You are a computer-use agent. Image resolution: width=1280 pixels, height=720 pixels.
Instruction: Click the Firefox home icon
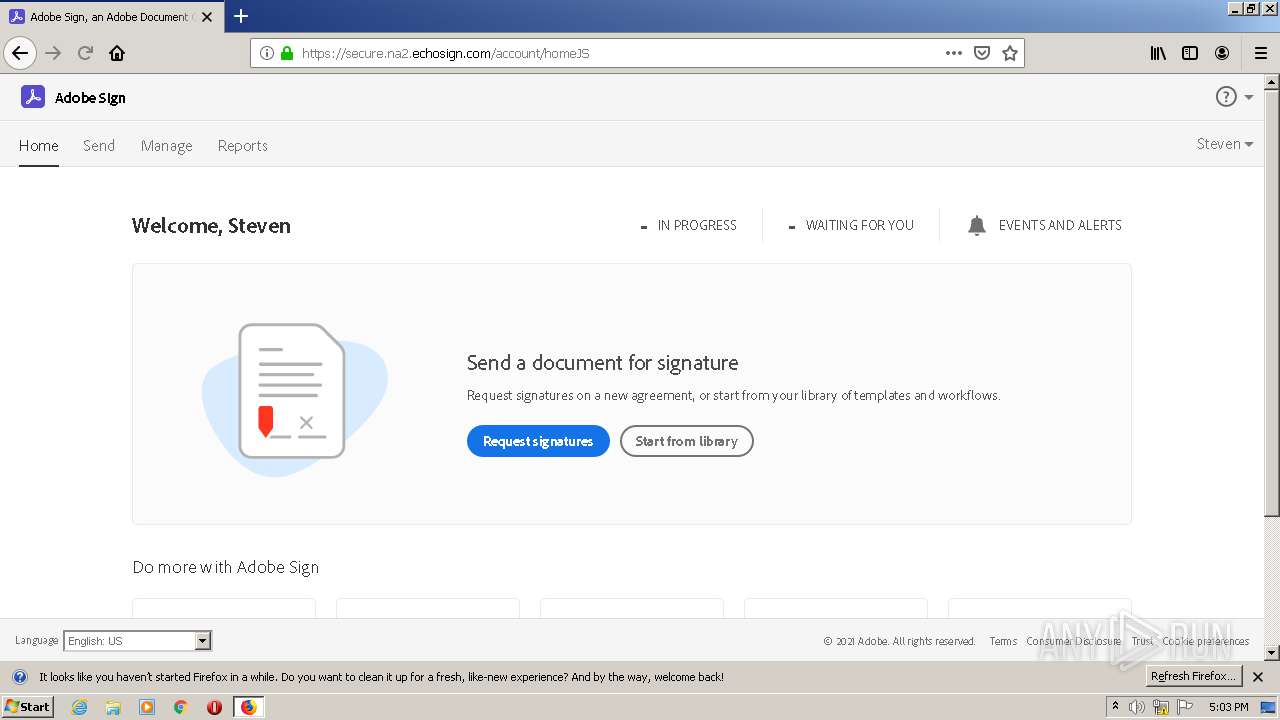[117, 53]
